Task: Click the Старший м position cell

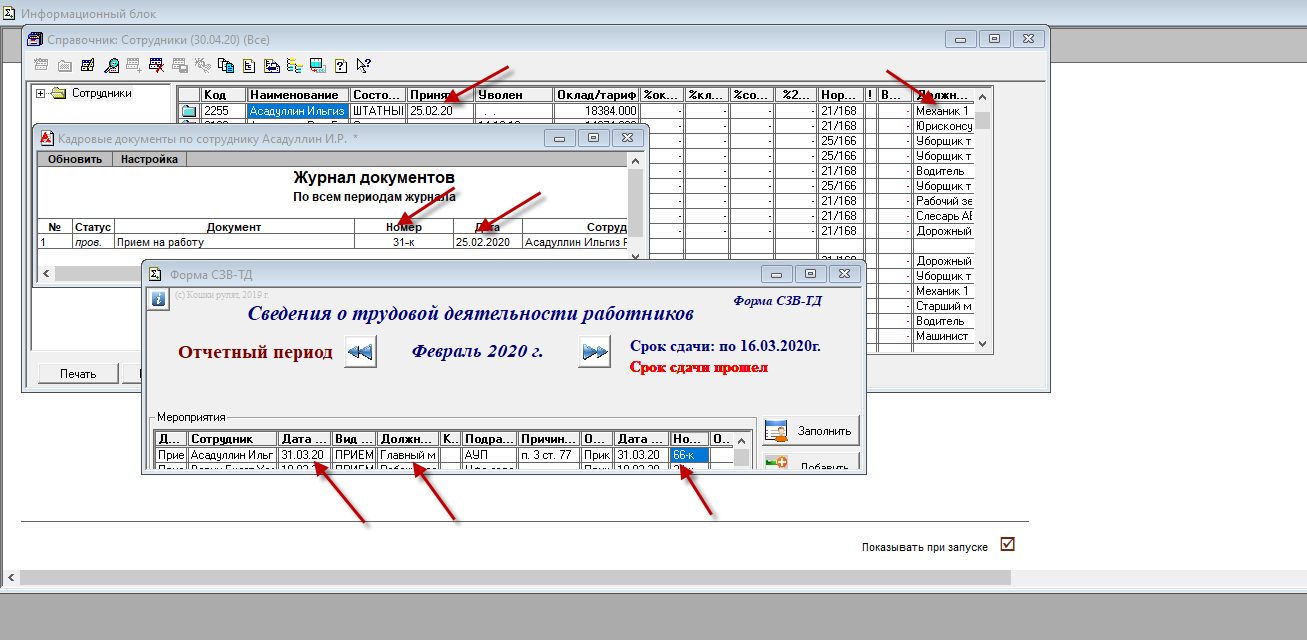Action: [944, 306]
